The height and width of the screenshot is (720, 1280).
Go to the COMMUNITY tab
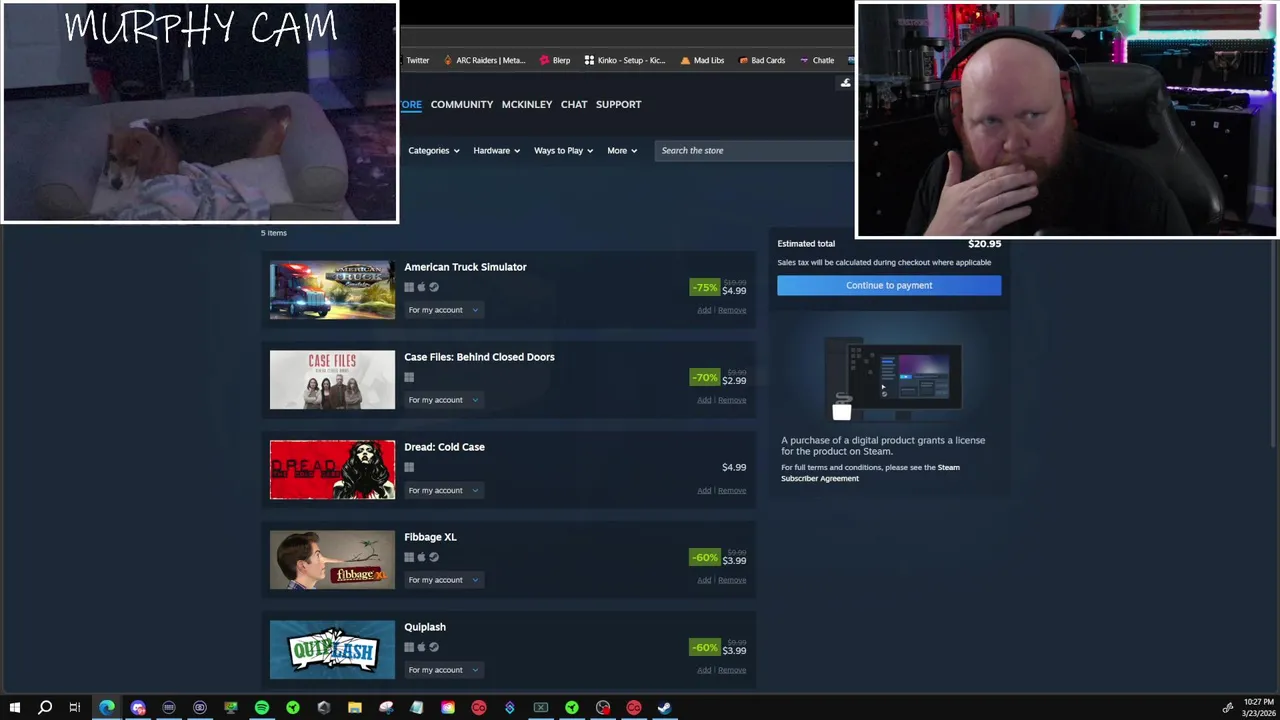[x=462, y=104]
